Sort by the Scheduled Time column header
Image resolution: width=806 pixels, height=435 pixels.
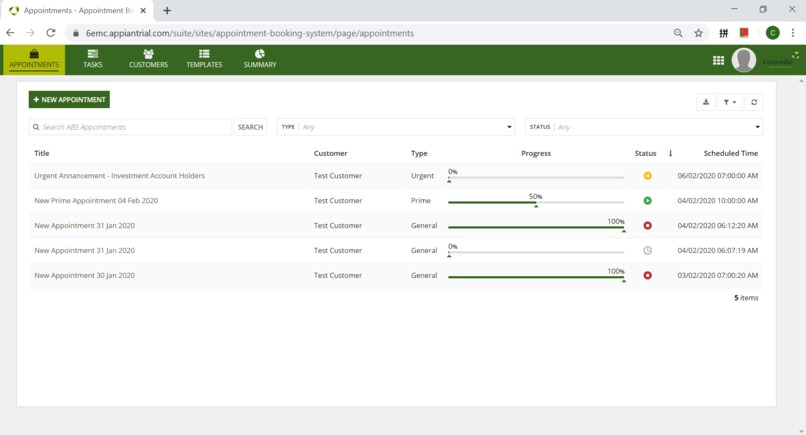730,153
